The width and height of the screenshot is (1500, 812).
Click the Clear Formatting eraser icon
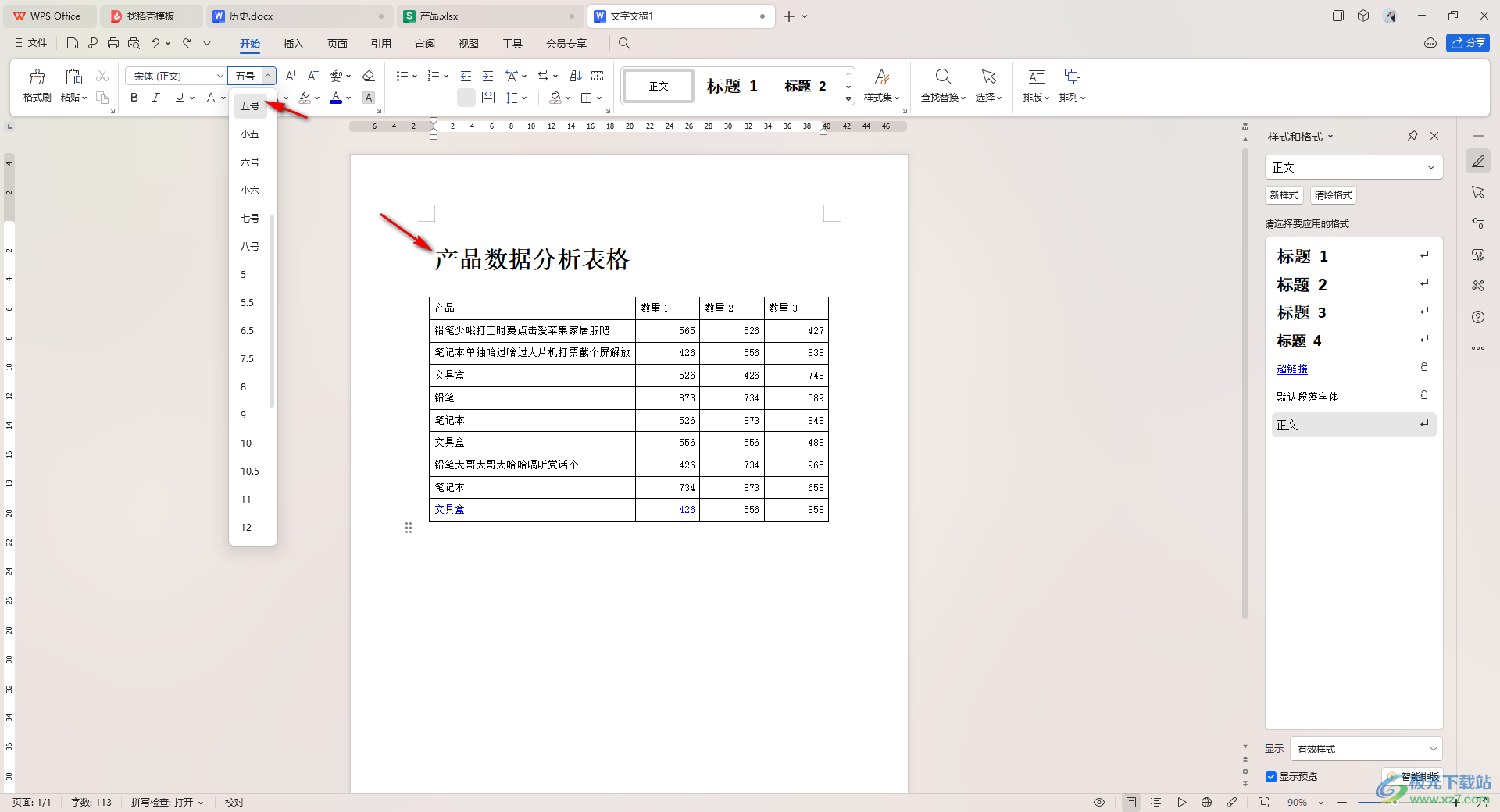click(x=369, y=76)
